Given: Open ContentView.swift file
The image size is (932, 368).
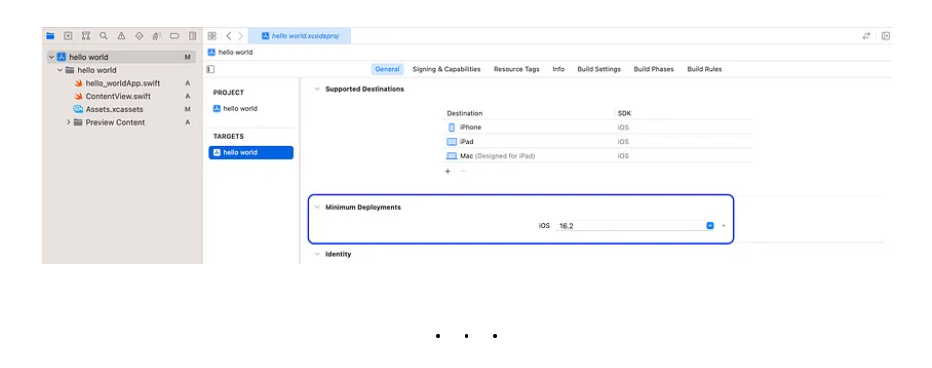Looking at the screenshot, I should click(x=118, y=96).
